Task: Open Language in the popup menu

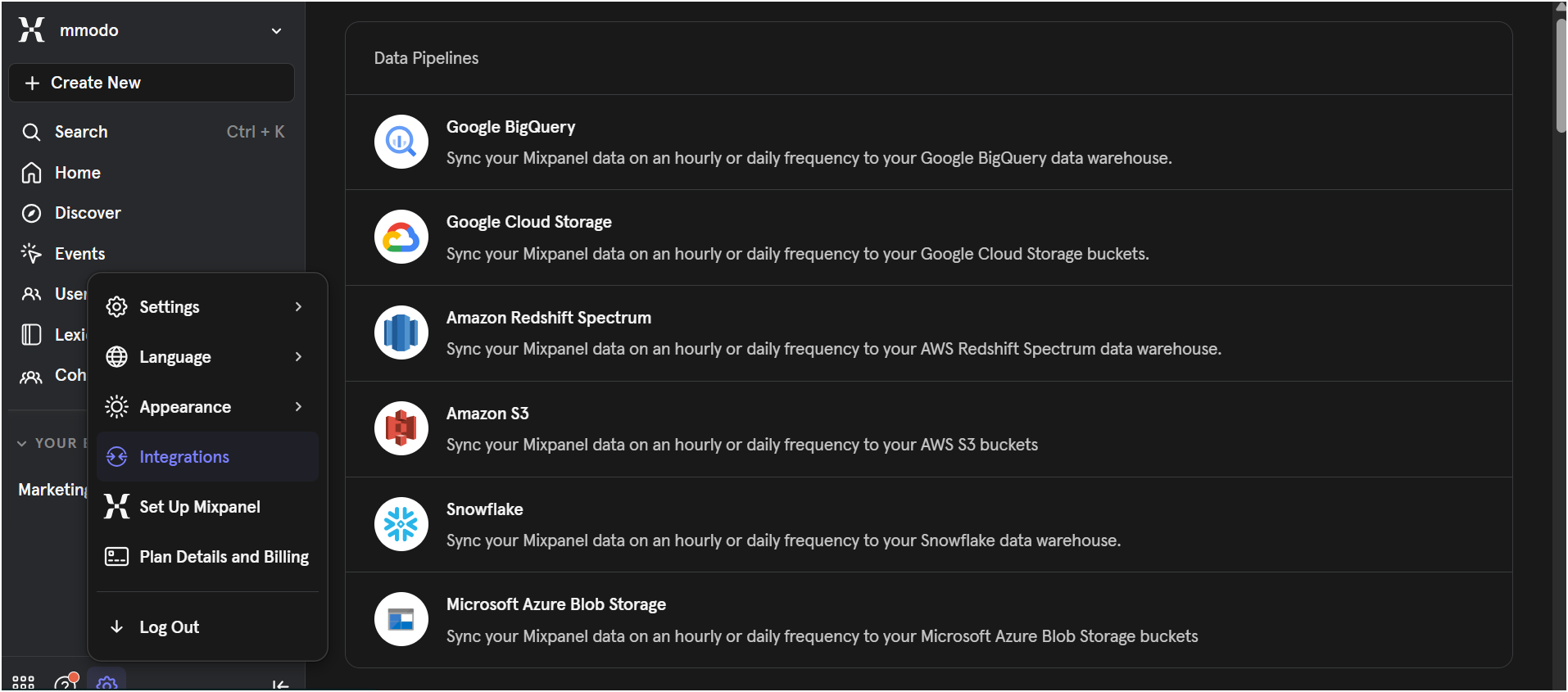Action: click(x=207, y=357)
